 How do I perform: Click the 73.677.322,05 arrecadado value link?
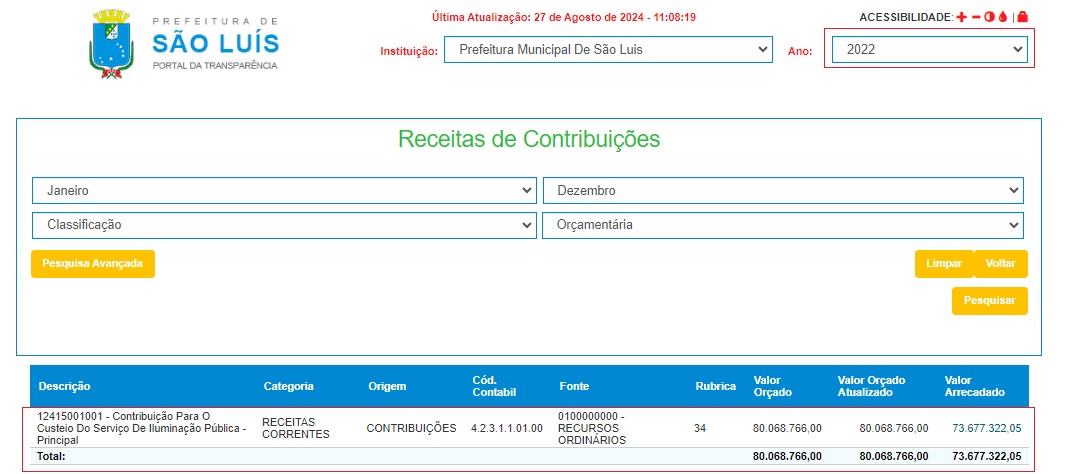point(986,428)
